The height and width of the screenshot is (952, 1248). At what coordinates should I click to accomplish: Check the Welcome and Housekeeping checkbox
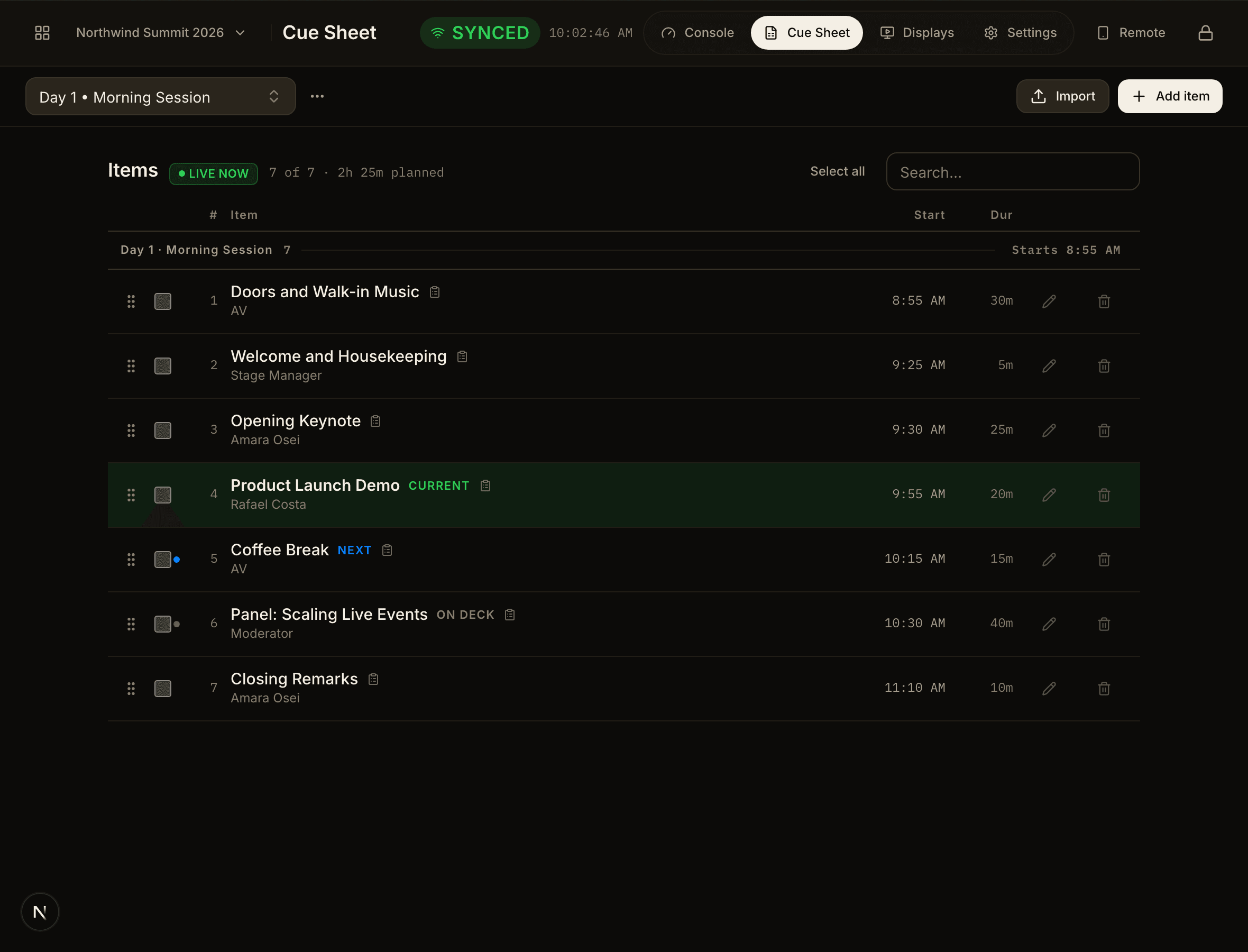(x=162, y=365)
